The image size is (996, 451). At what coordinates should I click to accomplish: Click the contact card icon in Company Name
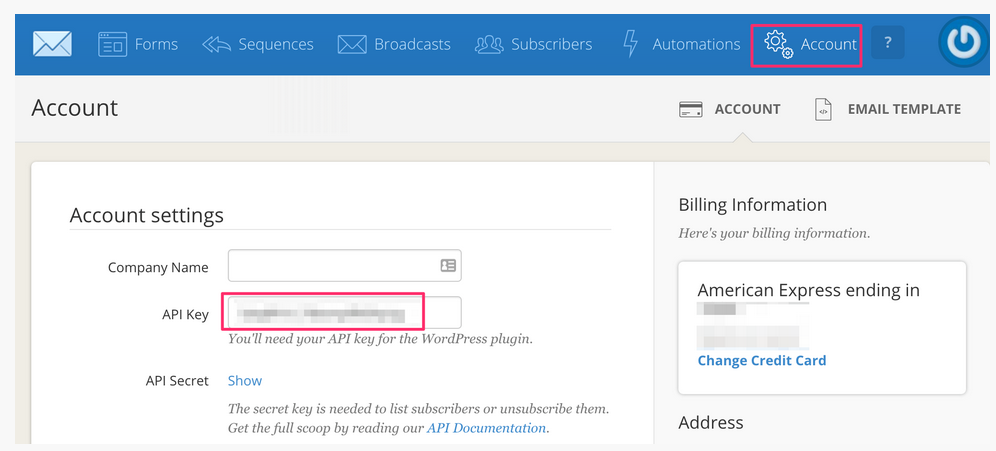(x=448, y=266)
